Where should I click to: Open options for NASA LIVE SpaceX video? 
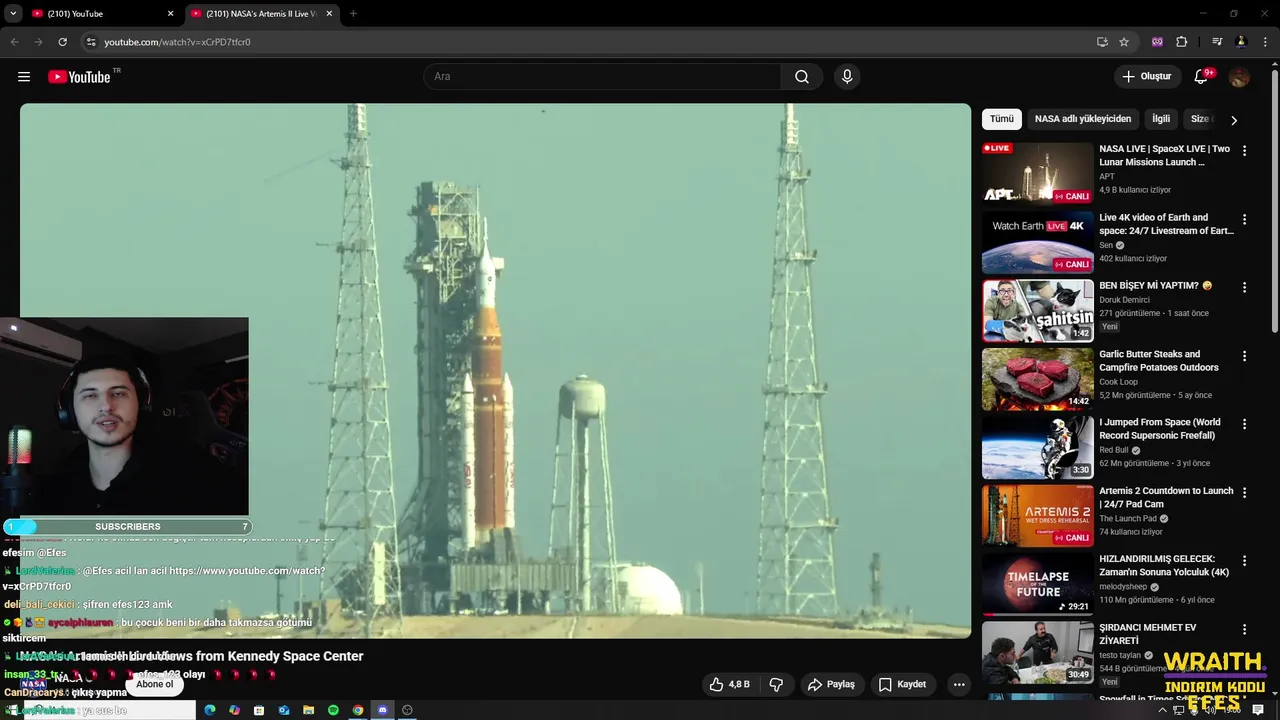tap(1244, 151)
